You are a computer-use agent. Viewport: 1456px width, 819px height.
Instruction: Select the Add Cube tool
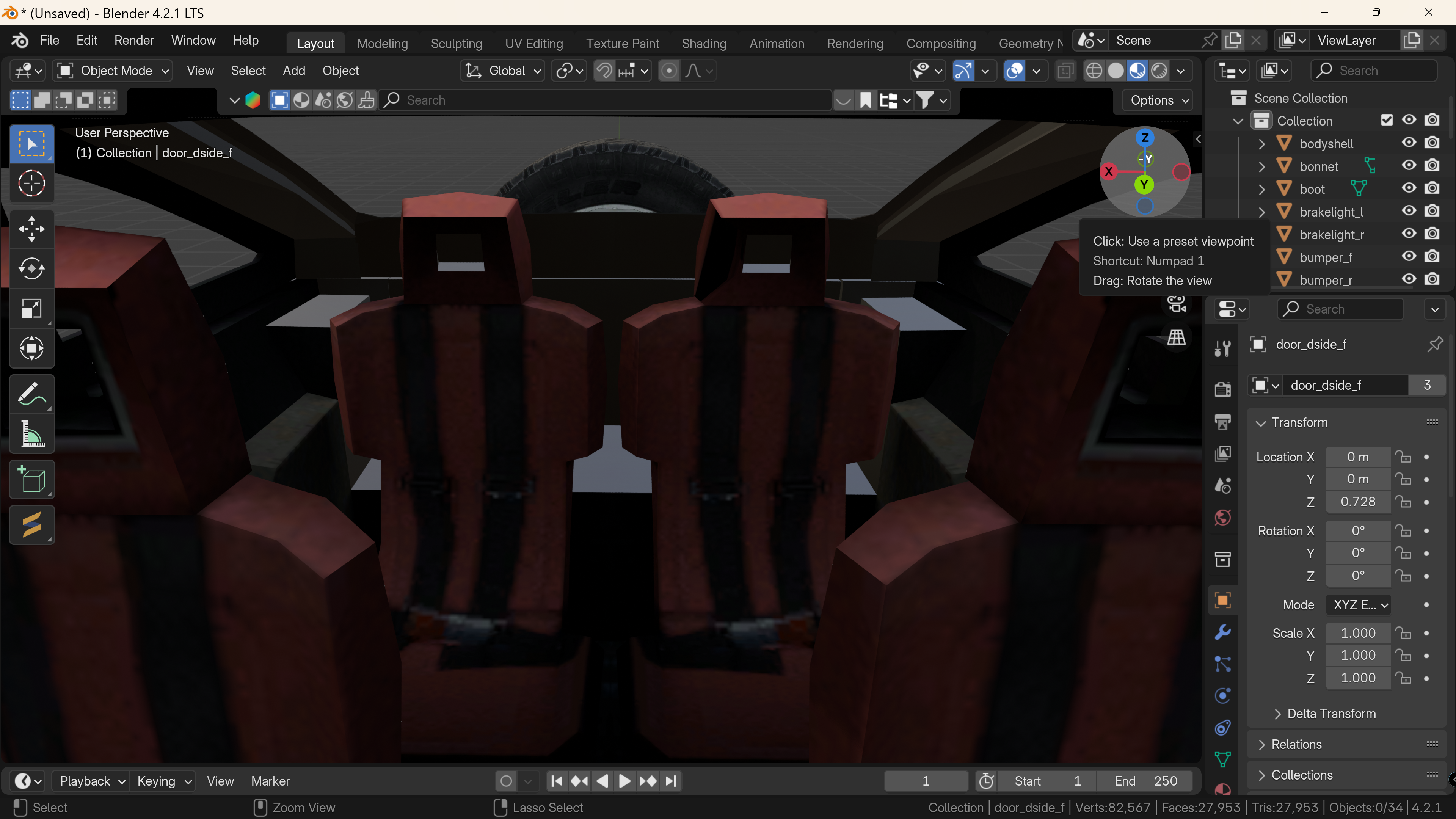(x=31, y=480)
